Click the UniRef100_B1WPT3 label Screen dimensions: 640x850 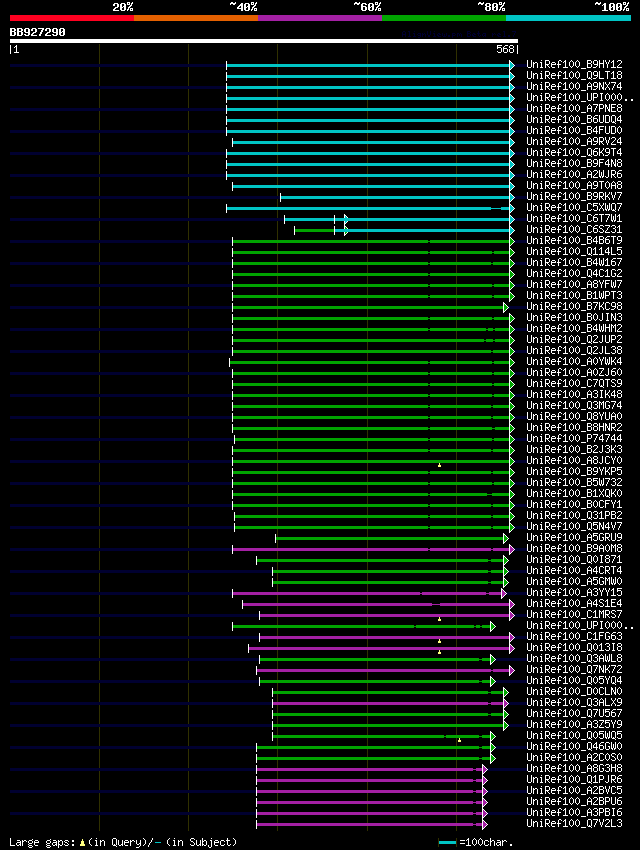click(574, 295)
